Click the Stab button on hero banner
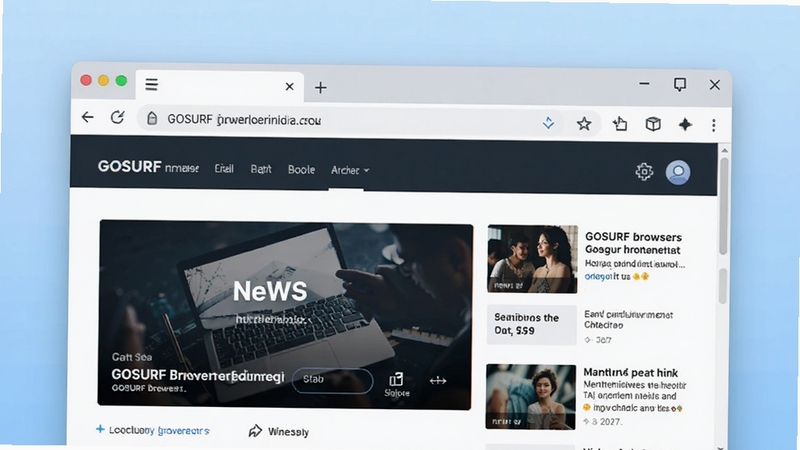 tap(332, 380)
